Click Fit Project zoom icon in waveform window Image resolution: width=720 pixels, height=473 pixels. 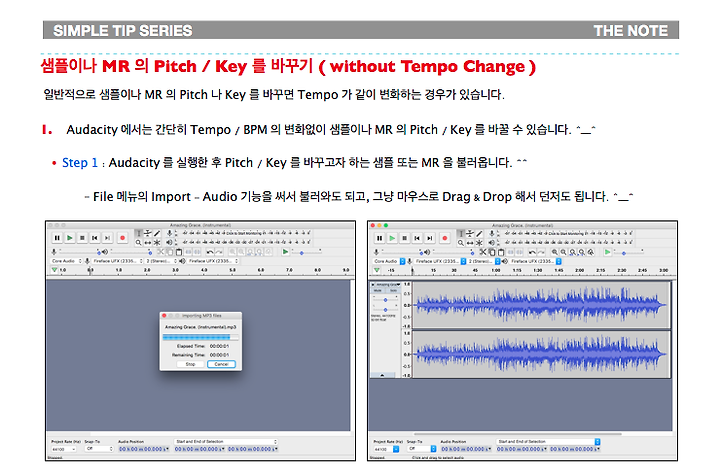coord(581,252)
